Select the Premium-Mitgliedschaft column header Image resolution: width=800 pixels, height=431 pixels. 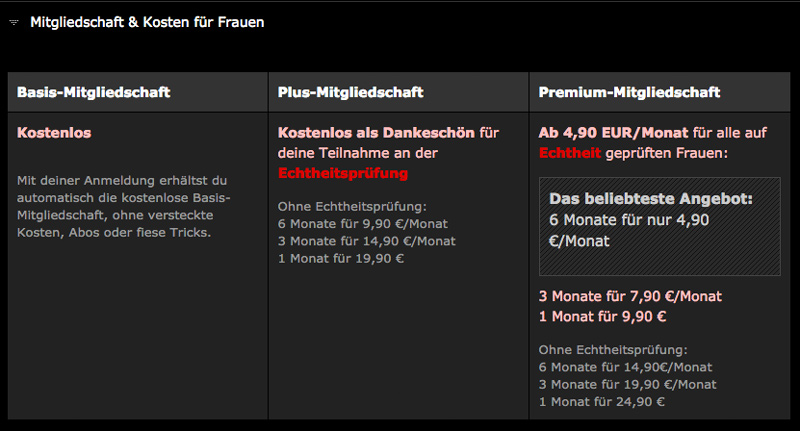(630, 92)
